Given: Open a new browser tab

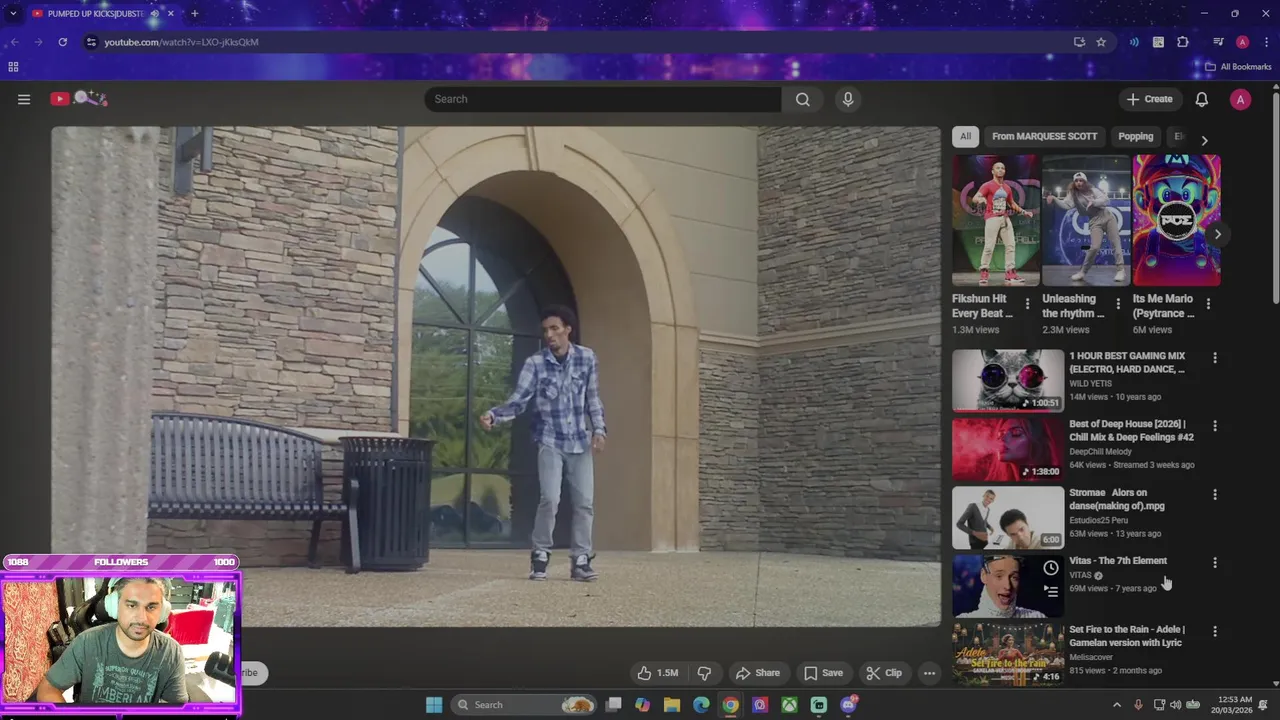Looking at the screenshot, I should [x=194, y=14].
